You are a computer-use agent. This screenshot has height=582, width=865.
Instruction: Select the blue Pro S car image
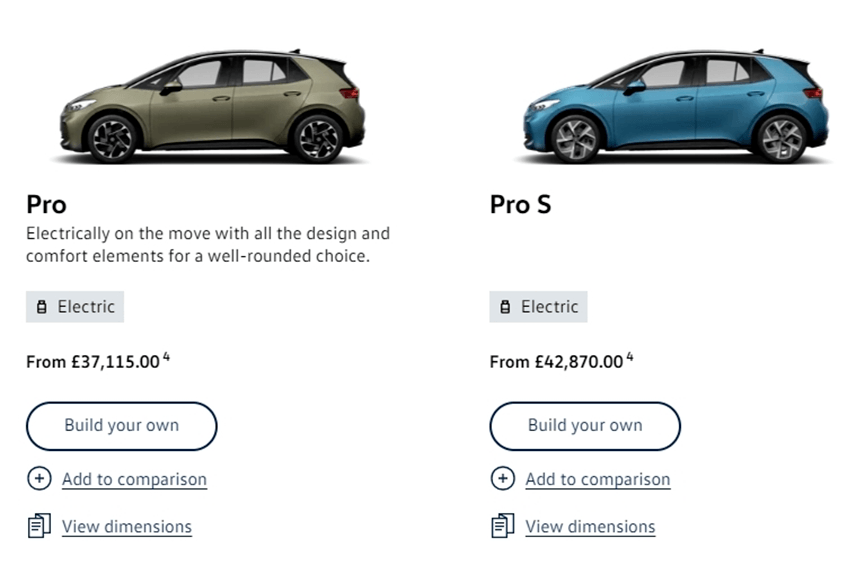(x=676, y=107)
